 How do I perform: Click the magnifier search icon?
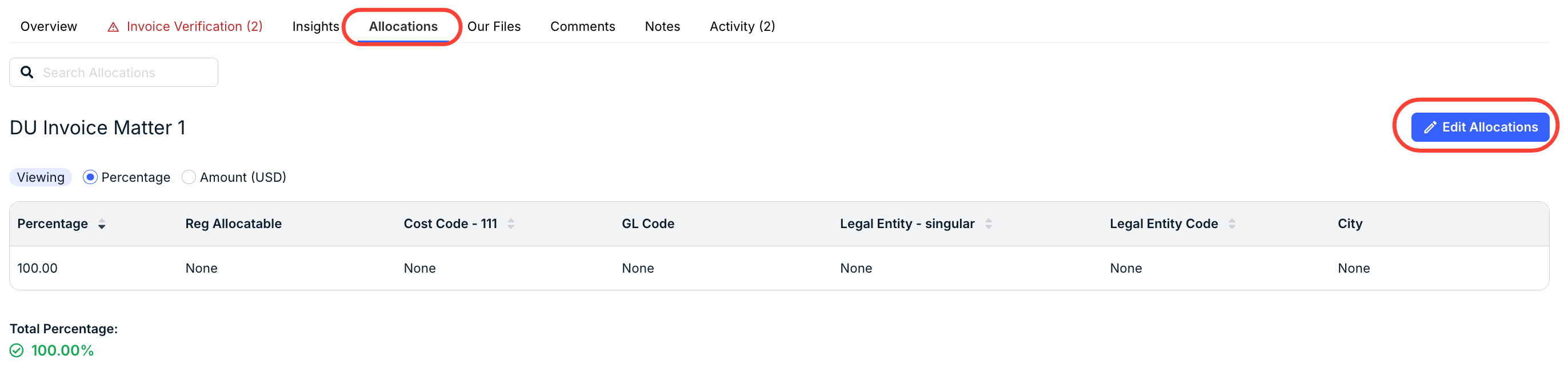tap(27, 73)
